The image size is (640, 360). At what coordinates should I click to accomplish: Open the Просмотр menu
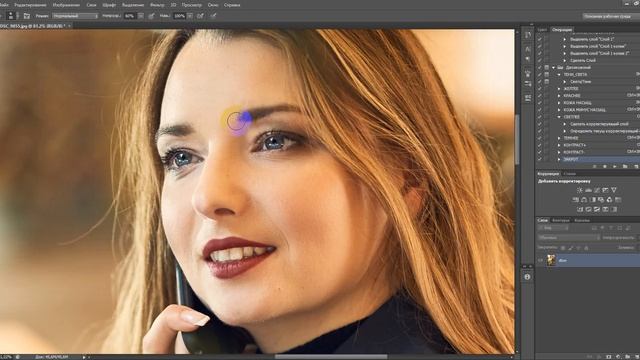(191, 5)
